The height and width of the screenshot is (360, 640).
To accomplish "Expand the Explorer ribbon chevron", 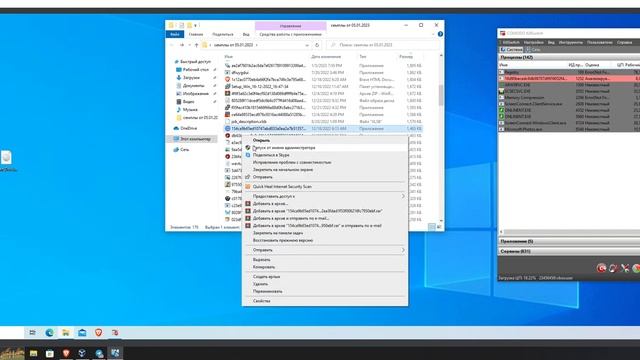I will click(433, 34).
